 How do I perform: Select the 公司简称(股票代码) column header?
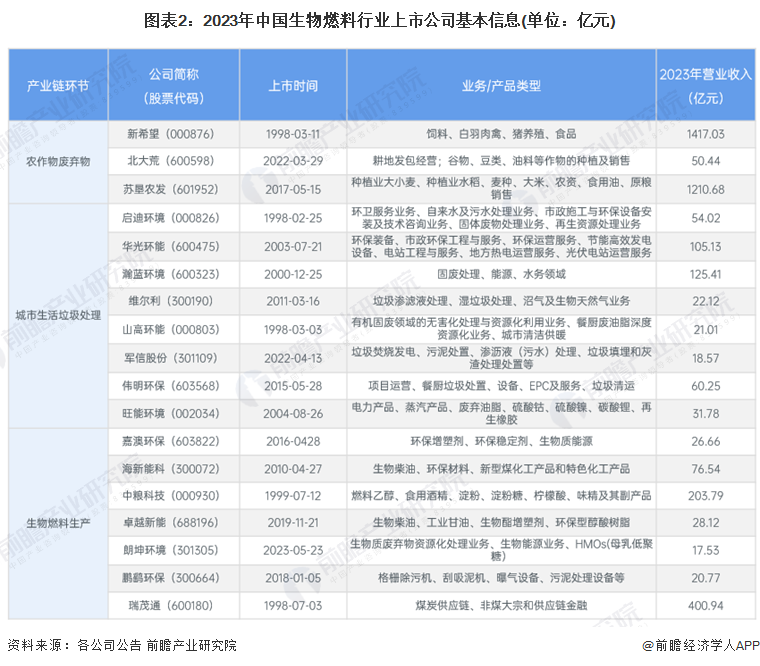(x=174, y=86)
